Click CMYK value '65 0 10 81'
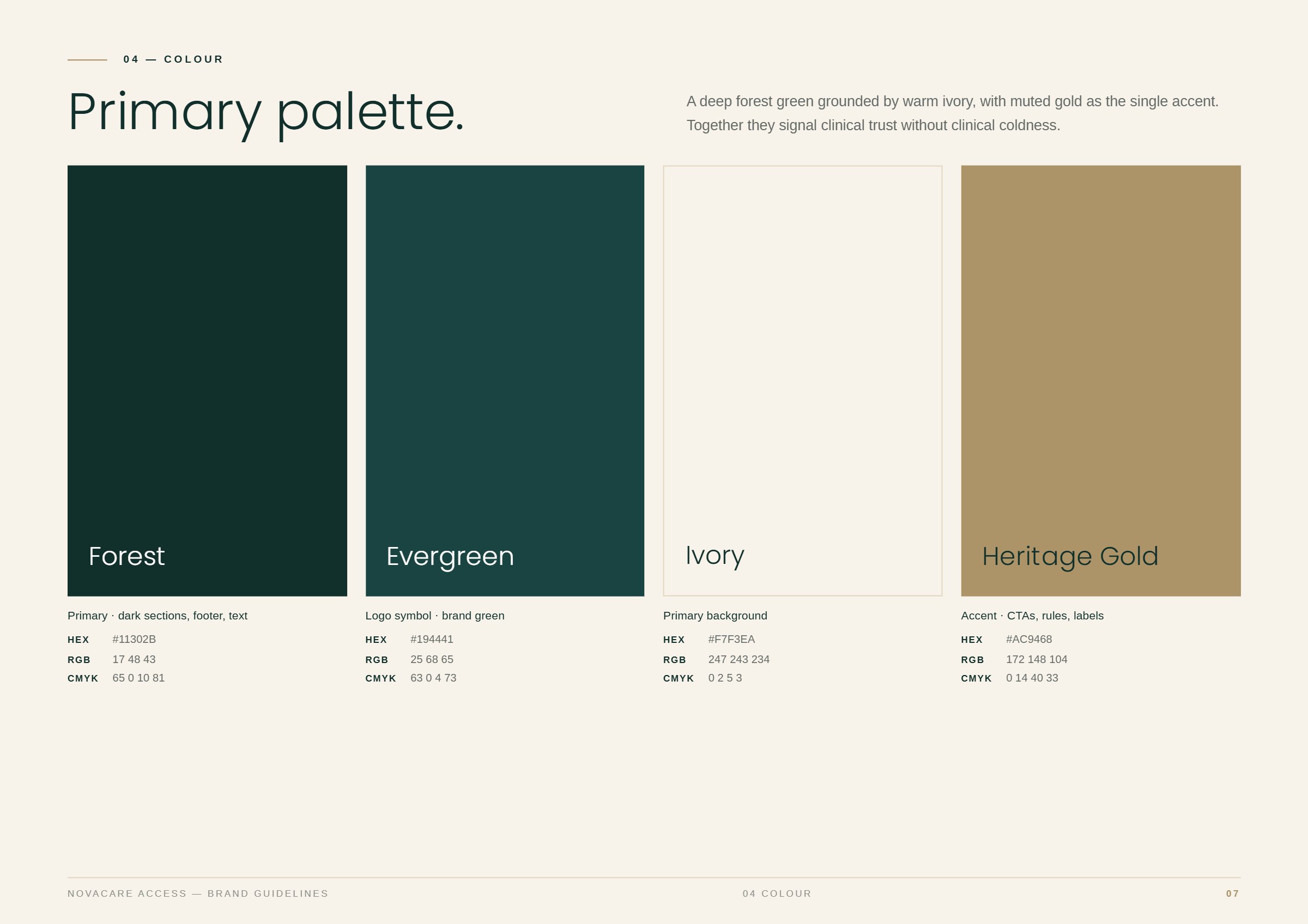The image size is (1308, 924). 138,678
